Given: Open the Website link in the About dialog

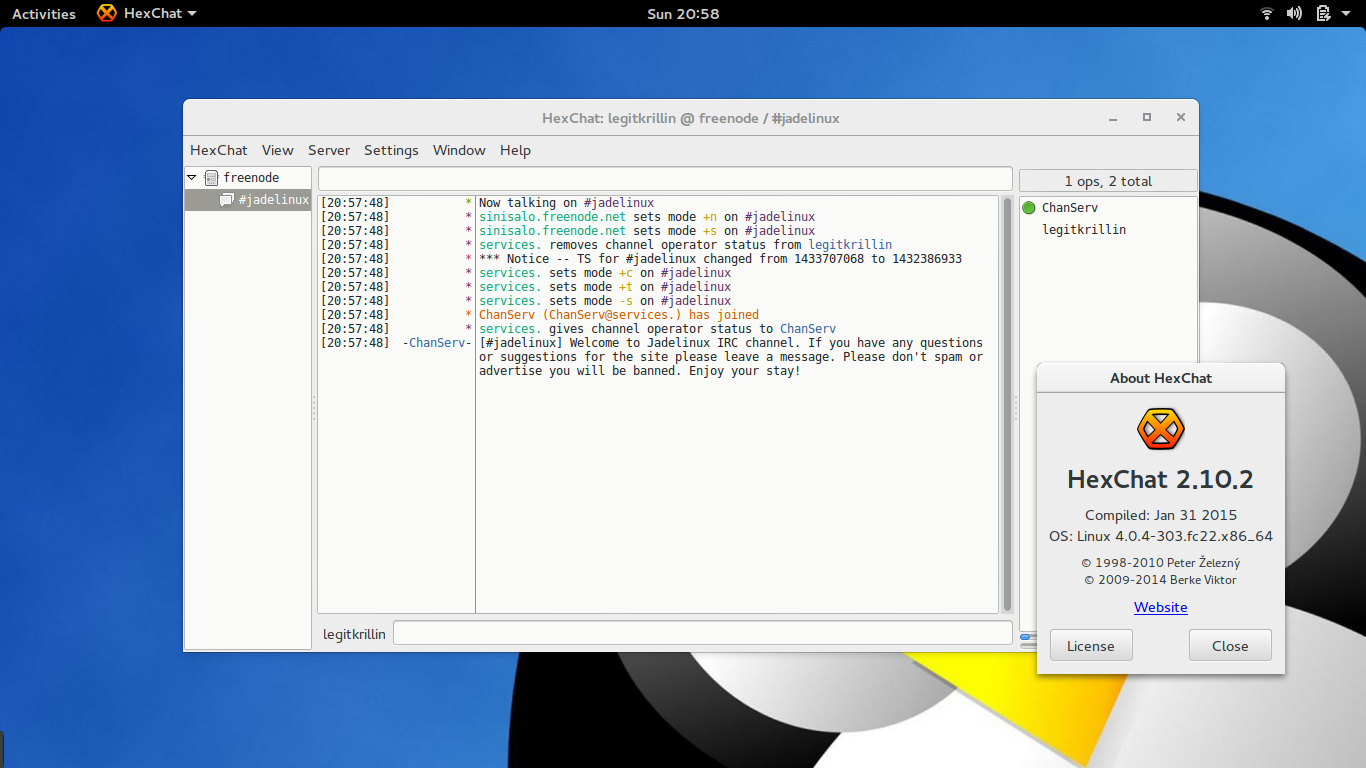Looking at the screenshot, I should 1161,607.
